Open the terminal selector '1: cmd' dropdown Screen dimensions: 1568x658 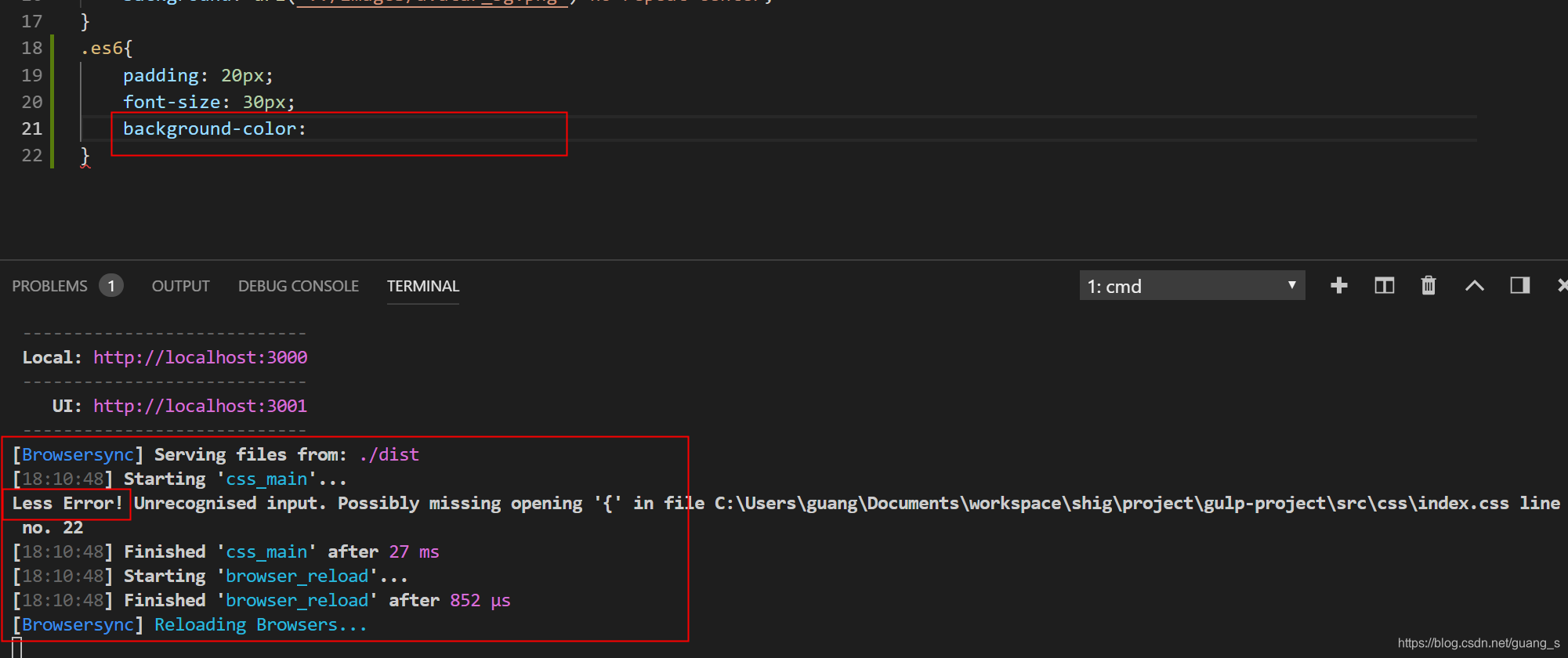tap(1192, 286)
